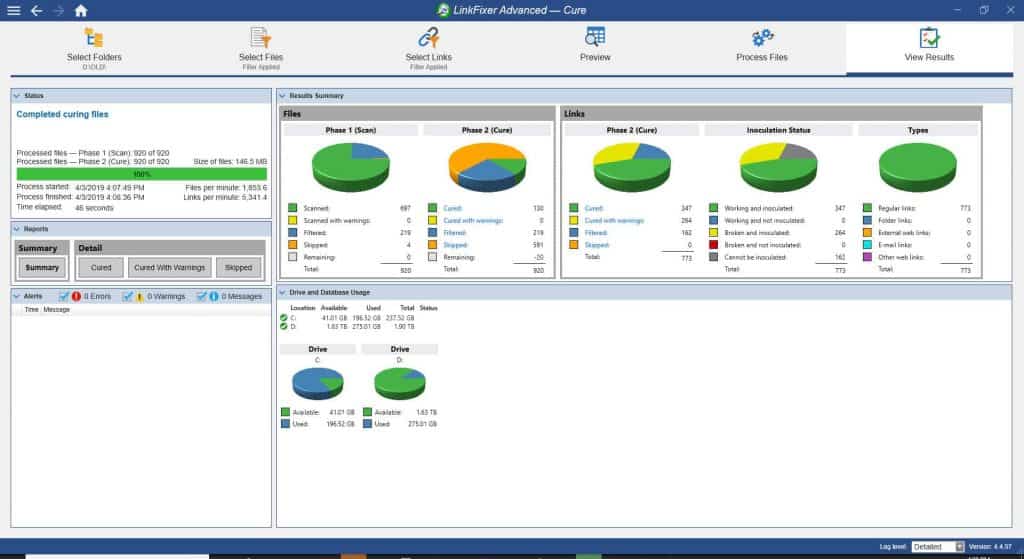Viewport: 1024px width, 559px height.
Task: Click the red Errors alert icon
Action: [76, 296]
